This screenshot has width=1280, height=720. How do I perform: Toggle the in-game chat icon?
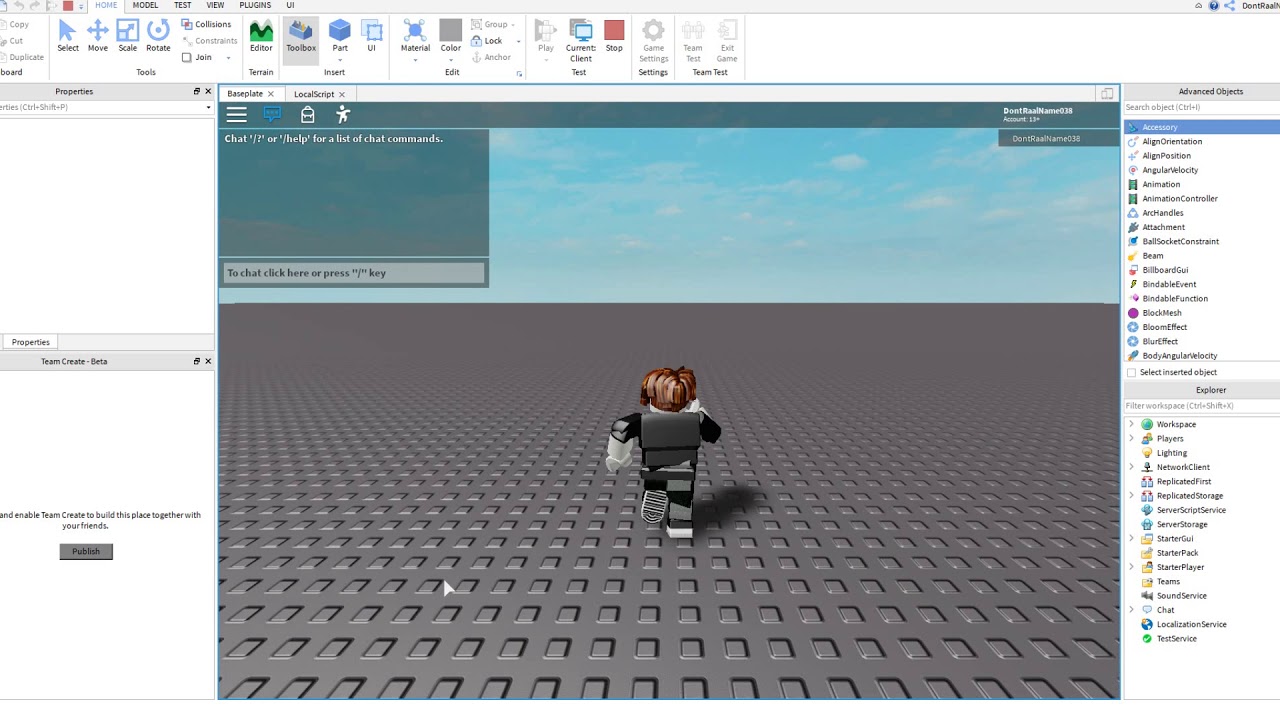(x=272, y=114)
